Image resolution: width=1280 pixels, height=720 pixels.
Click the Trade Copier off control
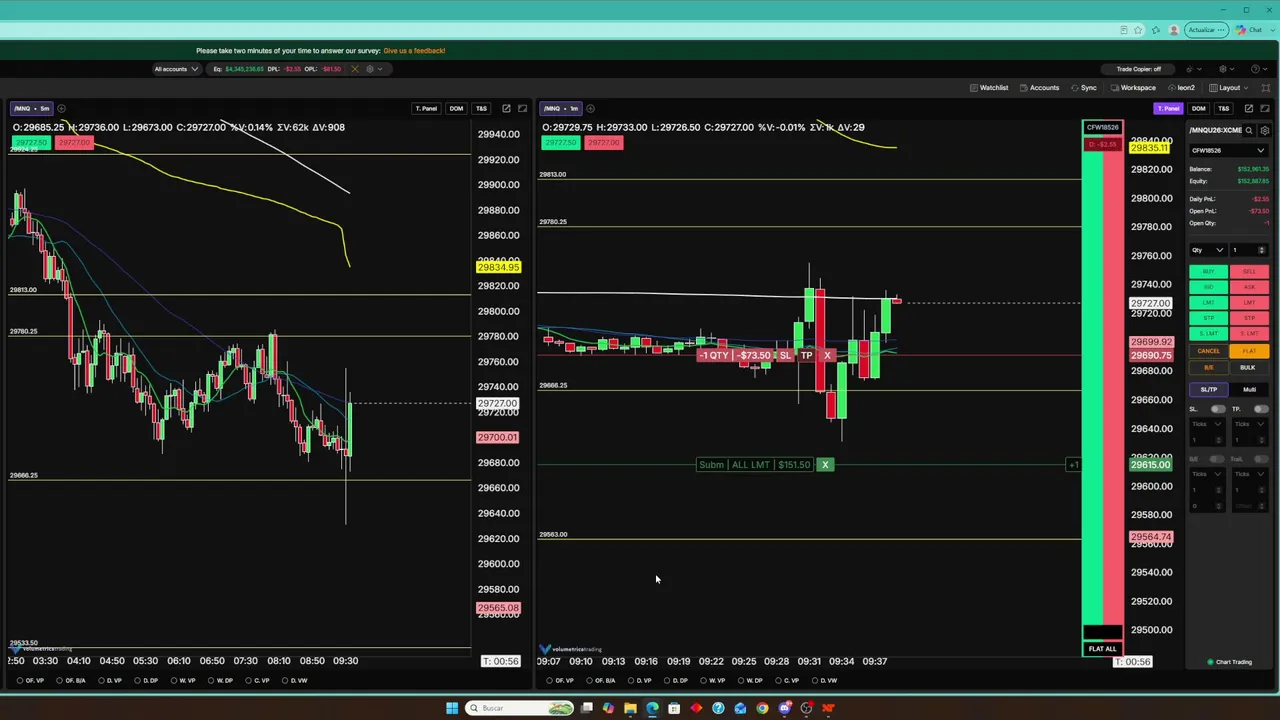click(1138, 69)
